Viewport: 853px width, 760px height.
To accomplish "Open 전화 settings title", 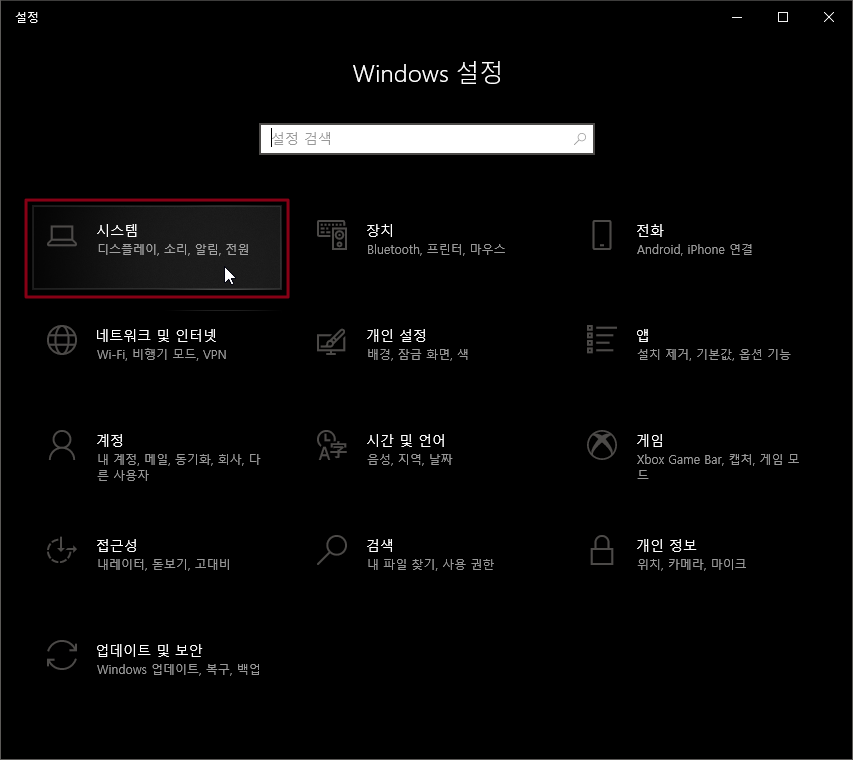I will 650,230.
